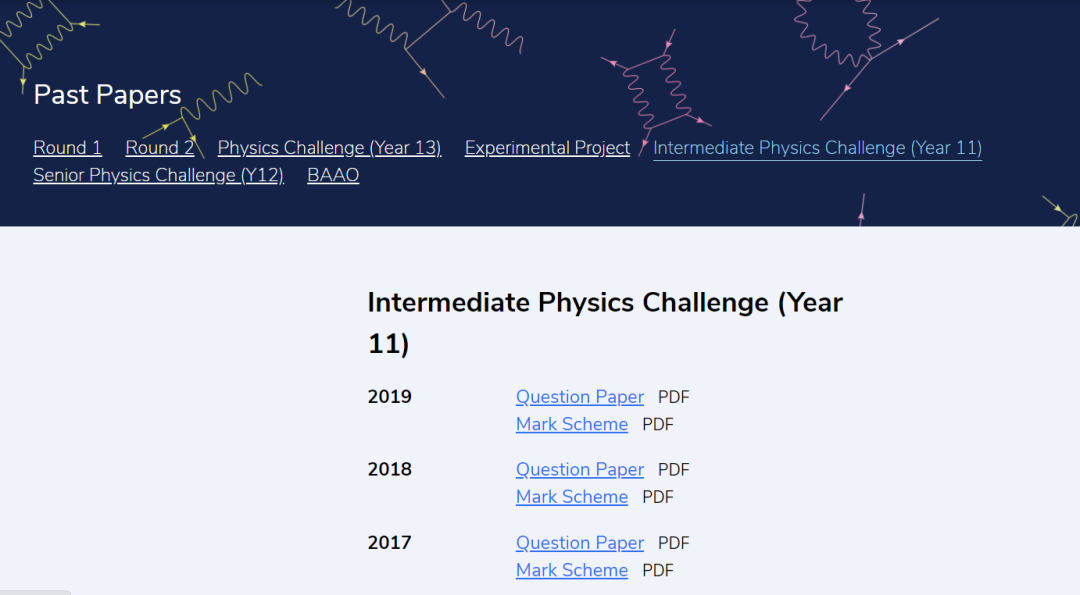Select Physics Challenge (Year 13) tab
The image size is (1080, 595).
(x=329, y=148)
